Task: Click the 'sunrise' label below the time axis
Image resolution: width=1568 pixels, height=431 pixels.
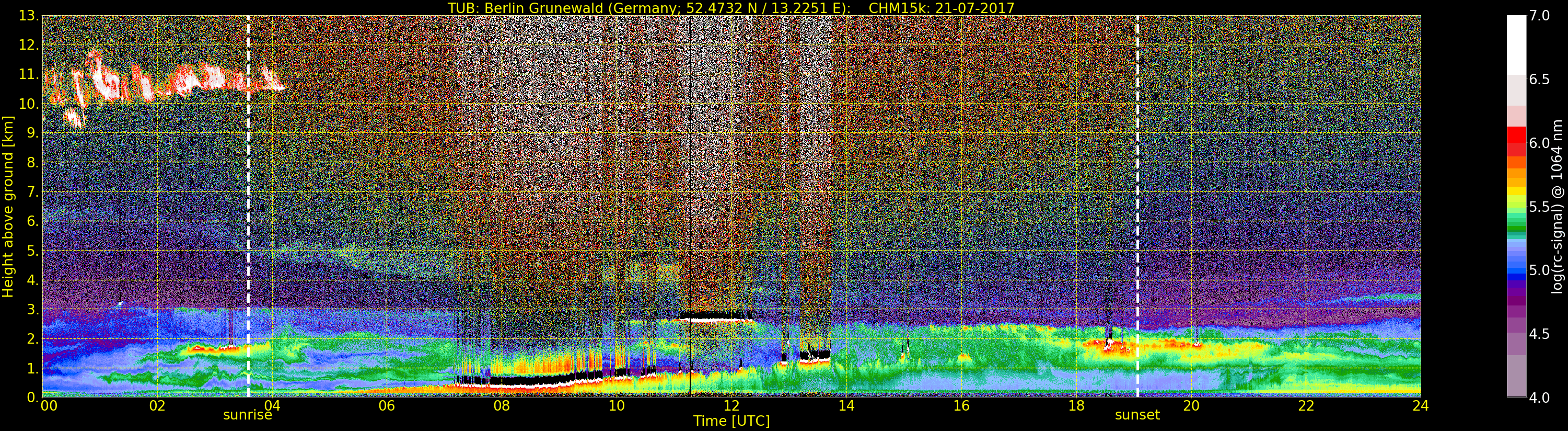Action: (248, 415)
